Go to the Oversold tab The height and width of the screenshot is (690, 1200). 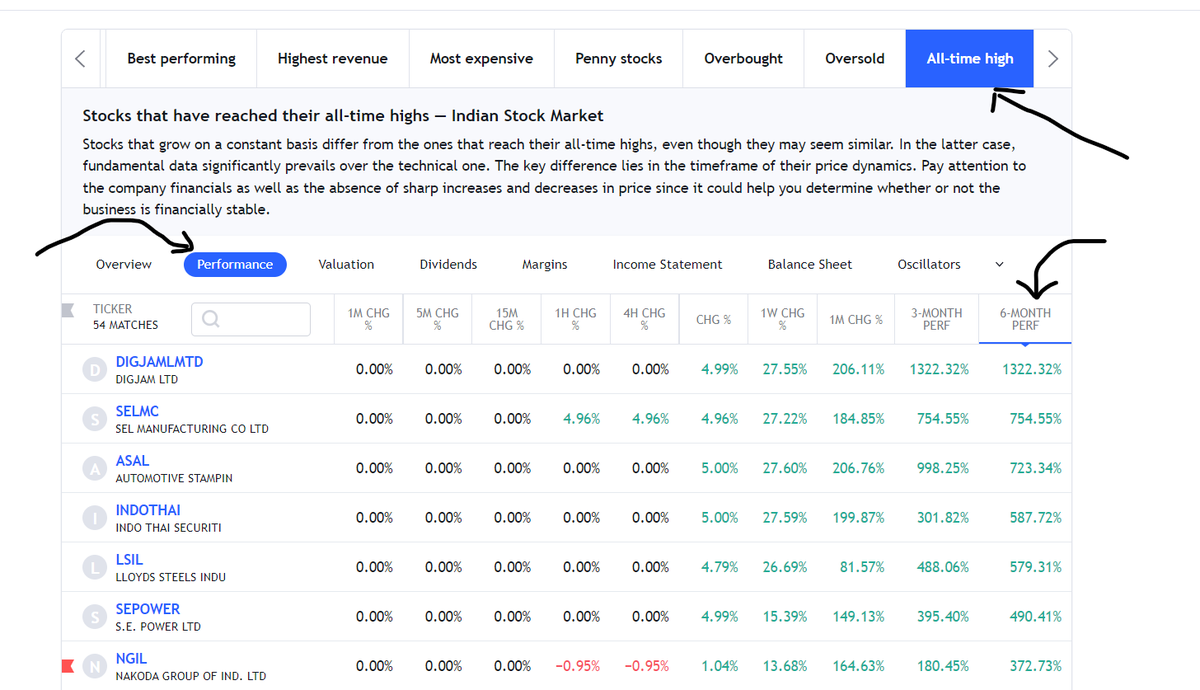(855, 58)
